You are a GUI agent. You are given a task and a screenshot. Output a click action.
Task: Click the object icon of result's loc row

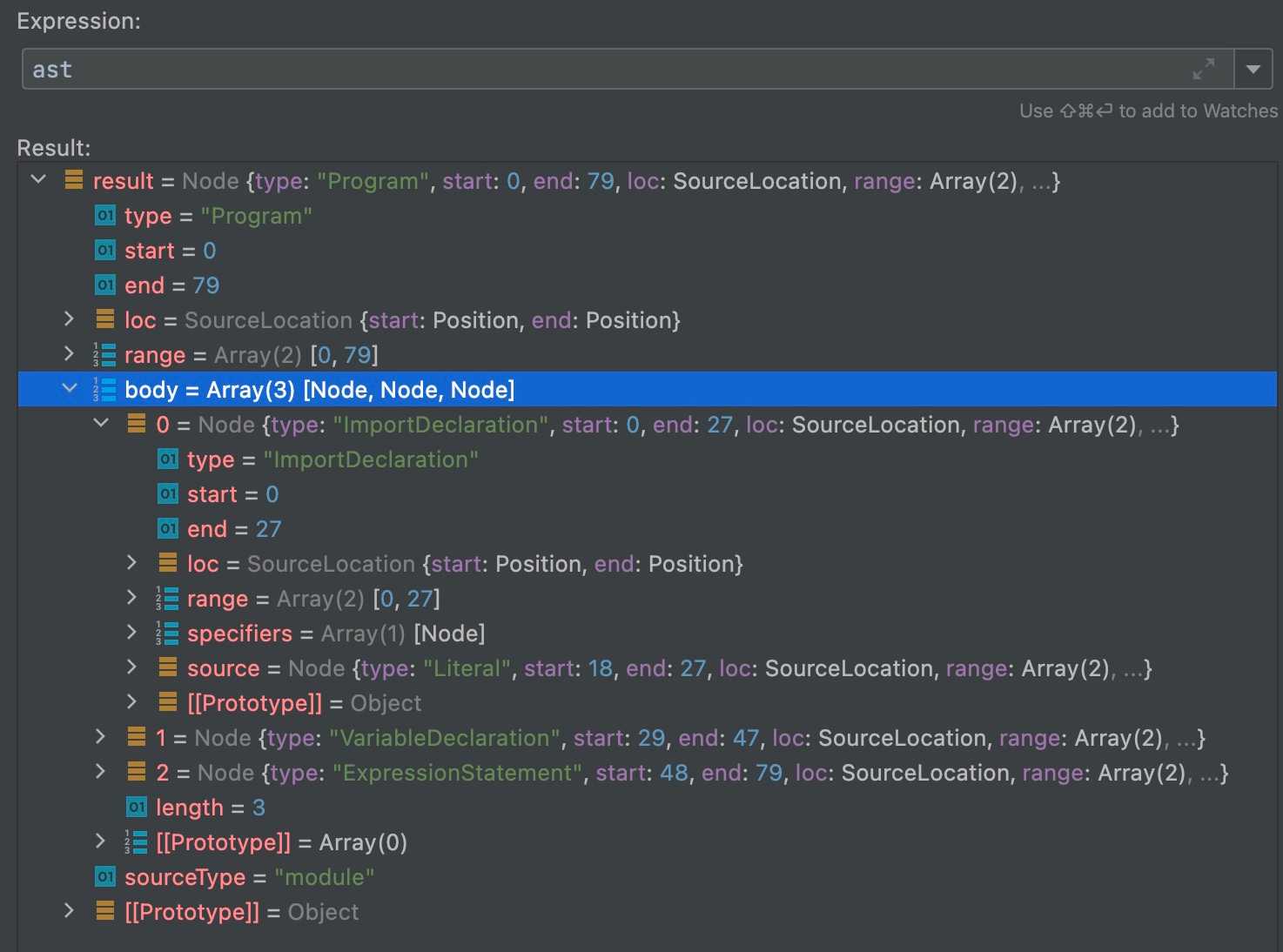click(105, 319)
